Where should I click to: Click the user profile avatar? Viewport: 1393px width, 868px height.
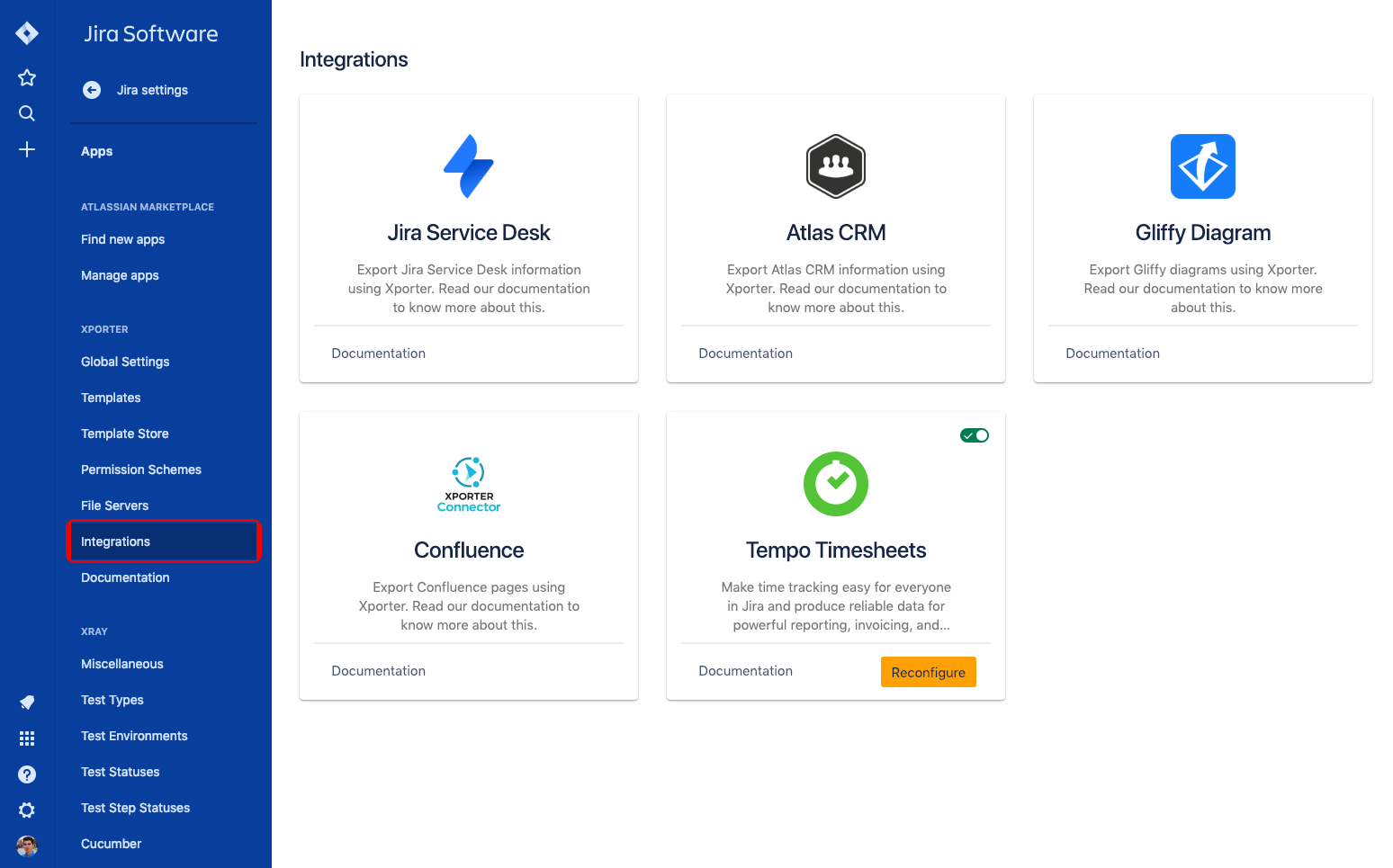[x=27, y=846]
